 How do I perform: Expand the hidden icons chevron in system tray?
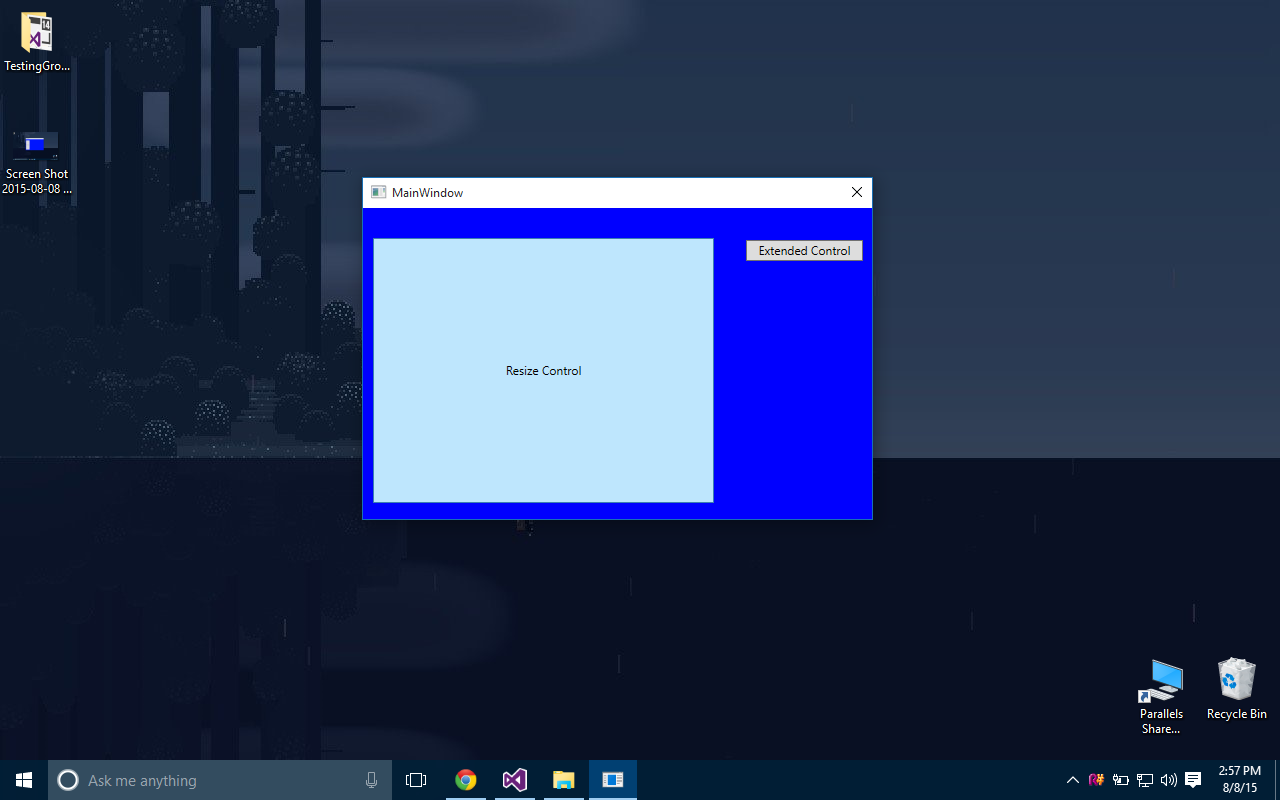click(1072, 780)
